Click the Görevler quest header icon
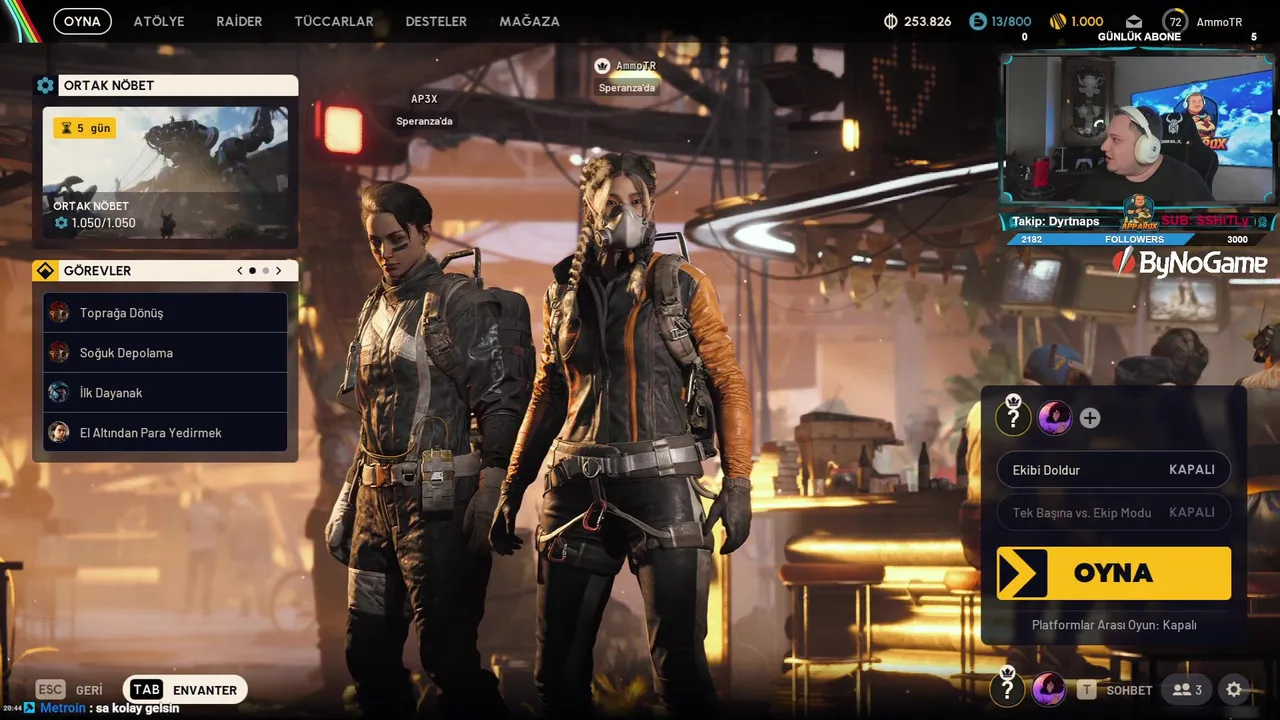 coord(45,271)
